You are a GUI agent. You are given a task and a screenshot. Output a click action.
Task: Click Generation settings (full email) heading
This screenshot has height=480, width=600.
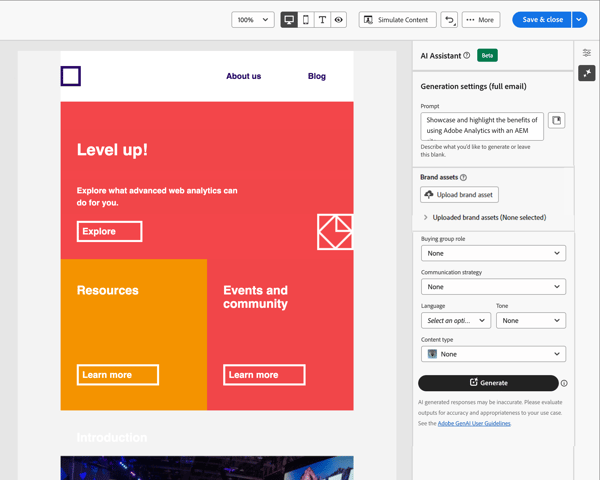tap(473, 86)
